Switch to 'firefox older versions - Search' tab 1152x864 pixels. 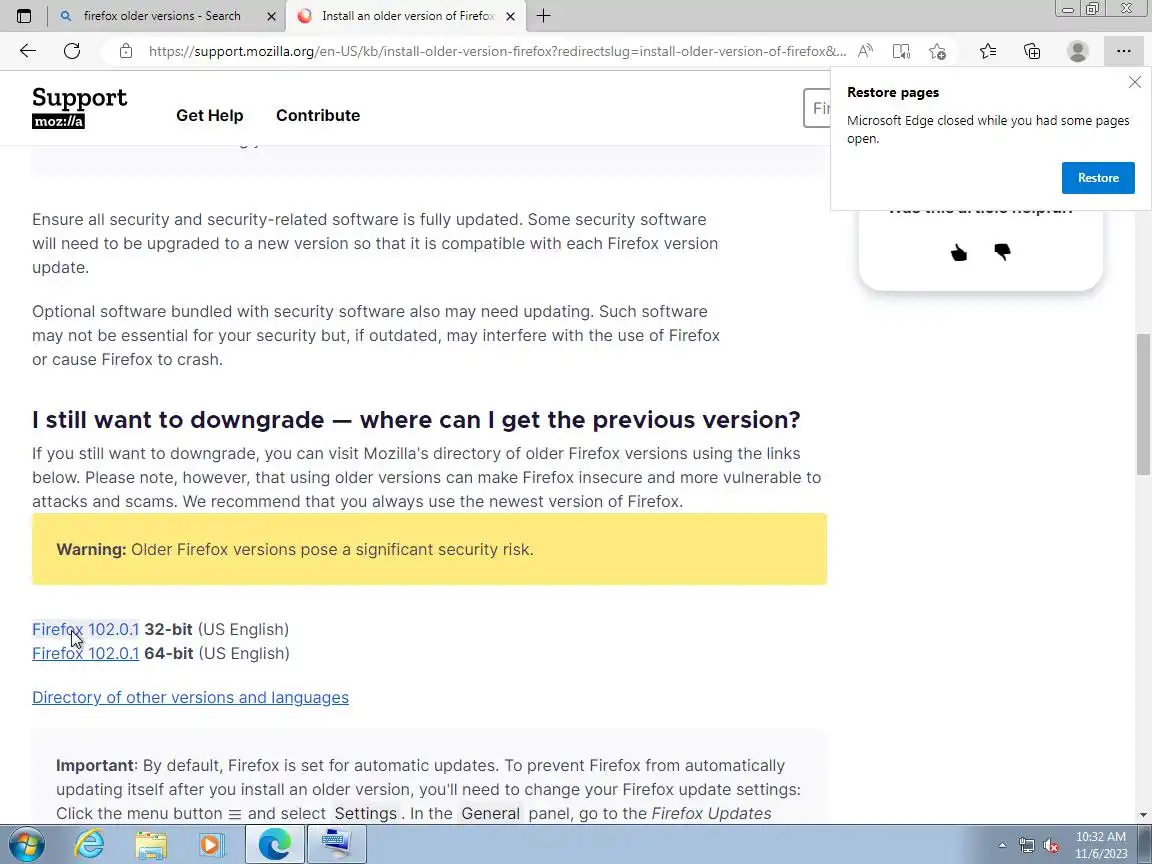pos(162,15)
